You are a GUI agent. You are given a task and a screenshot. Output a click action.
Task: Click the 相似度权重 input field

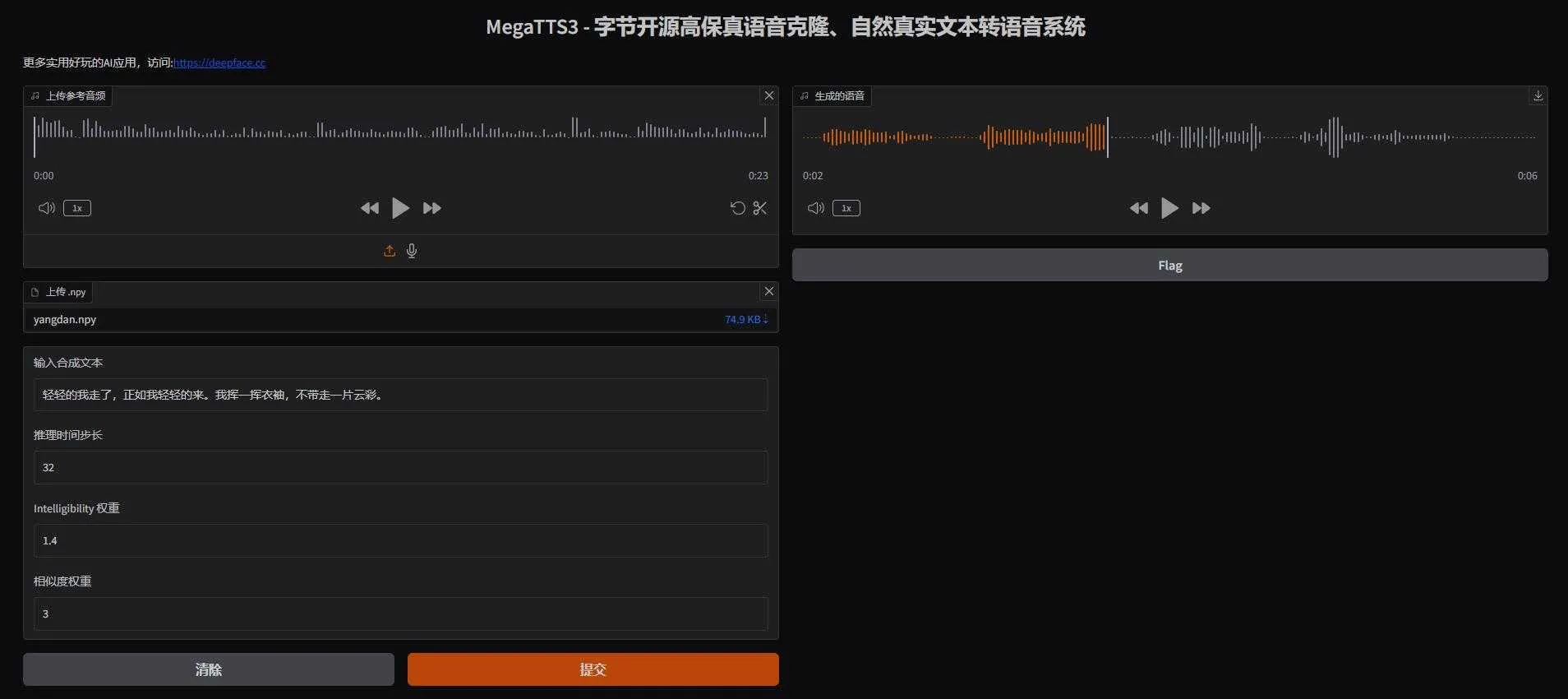401,613
